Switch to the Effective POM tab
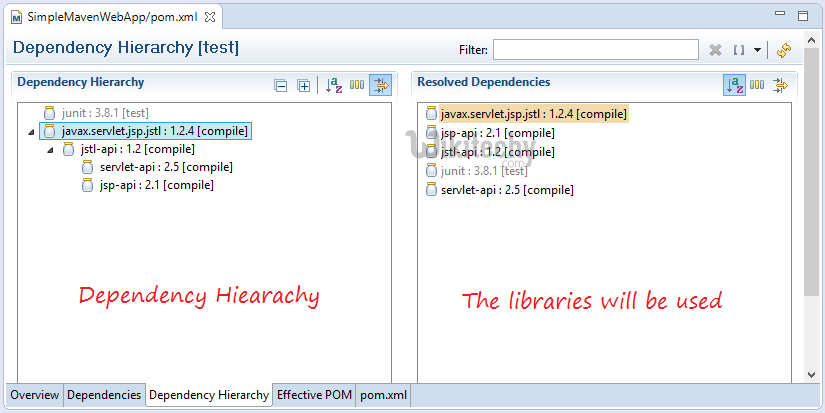 coord(314,395)
